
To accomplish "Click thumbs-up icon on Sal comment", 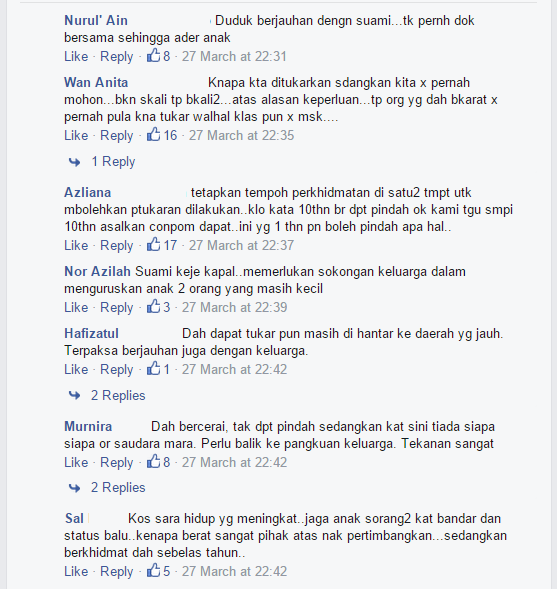I will 153,571.
